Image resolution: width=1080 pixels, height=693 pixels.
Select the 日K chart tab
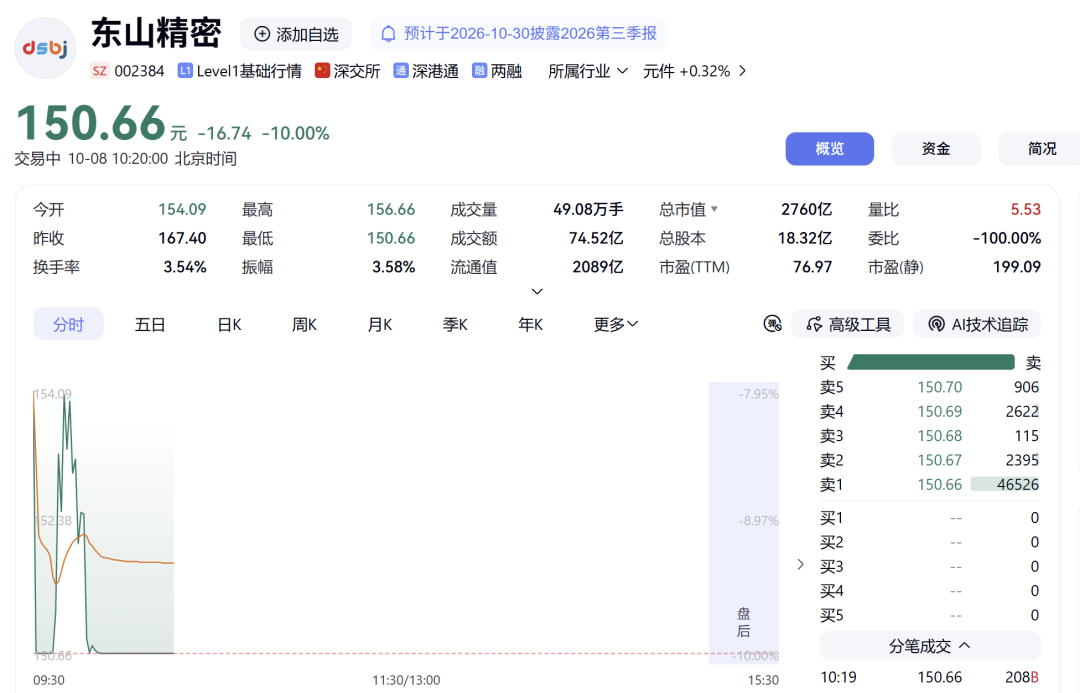(229, 324)
